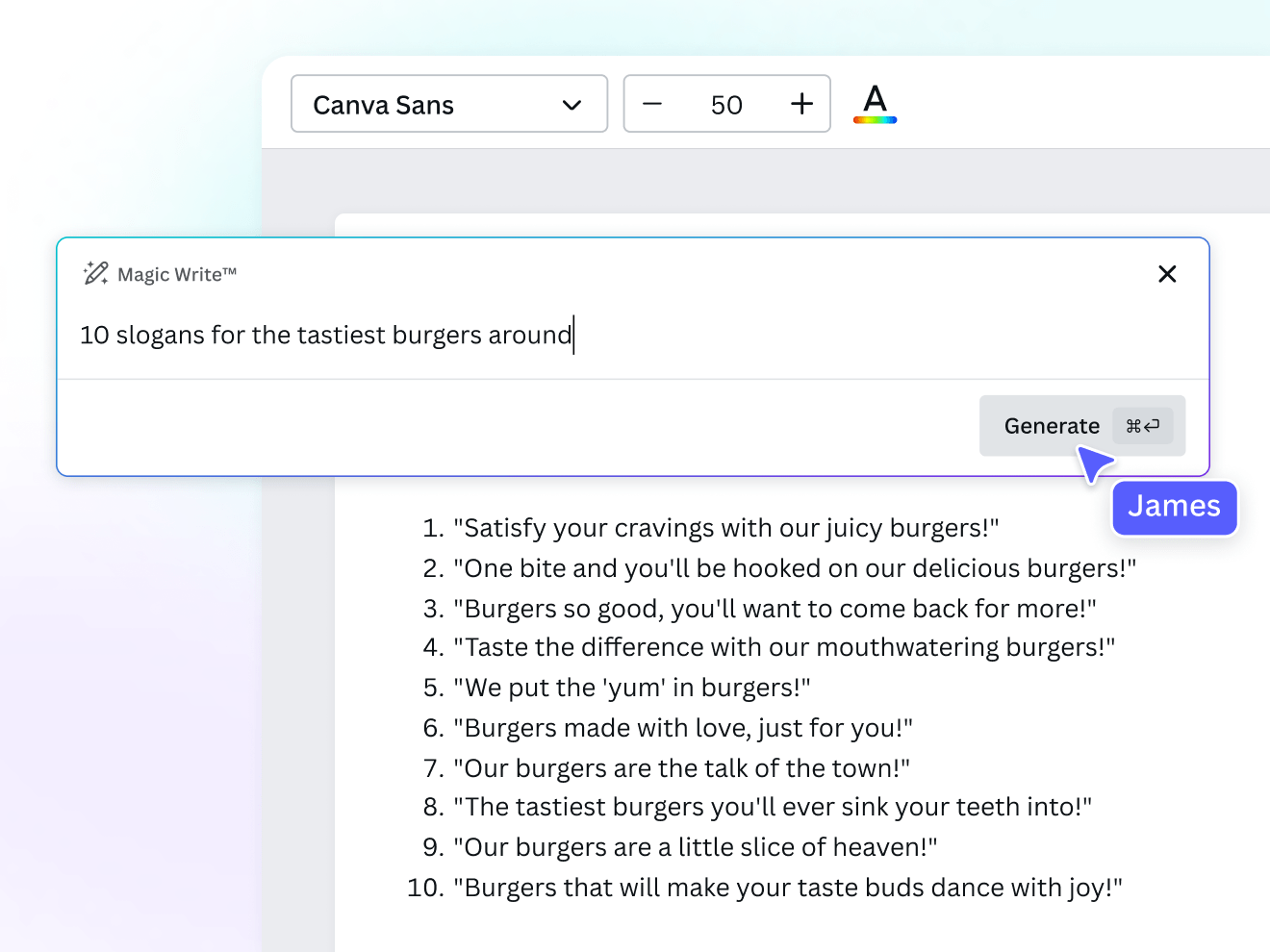This screenshot has width=1270, height=952.
Task: Click the command-enter shortcut badge
Action: point(1143,426)
